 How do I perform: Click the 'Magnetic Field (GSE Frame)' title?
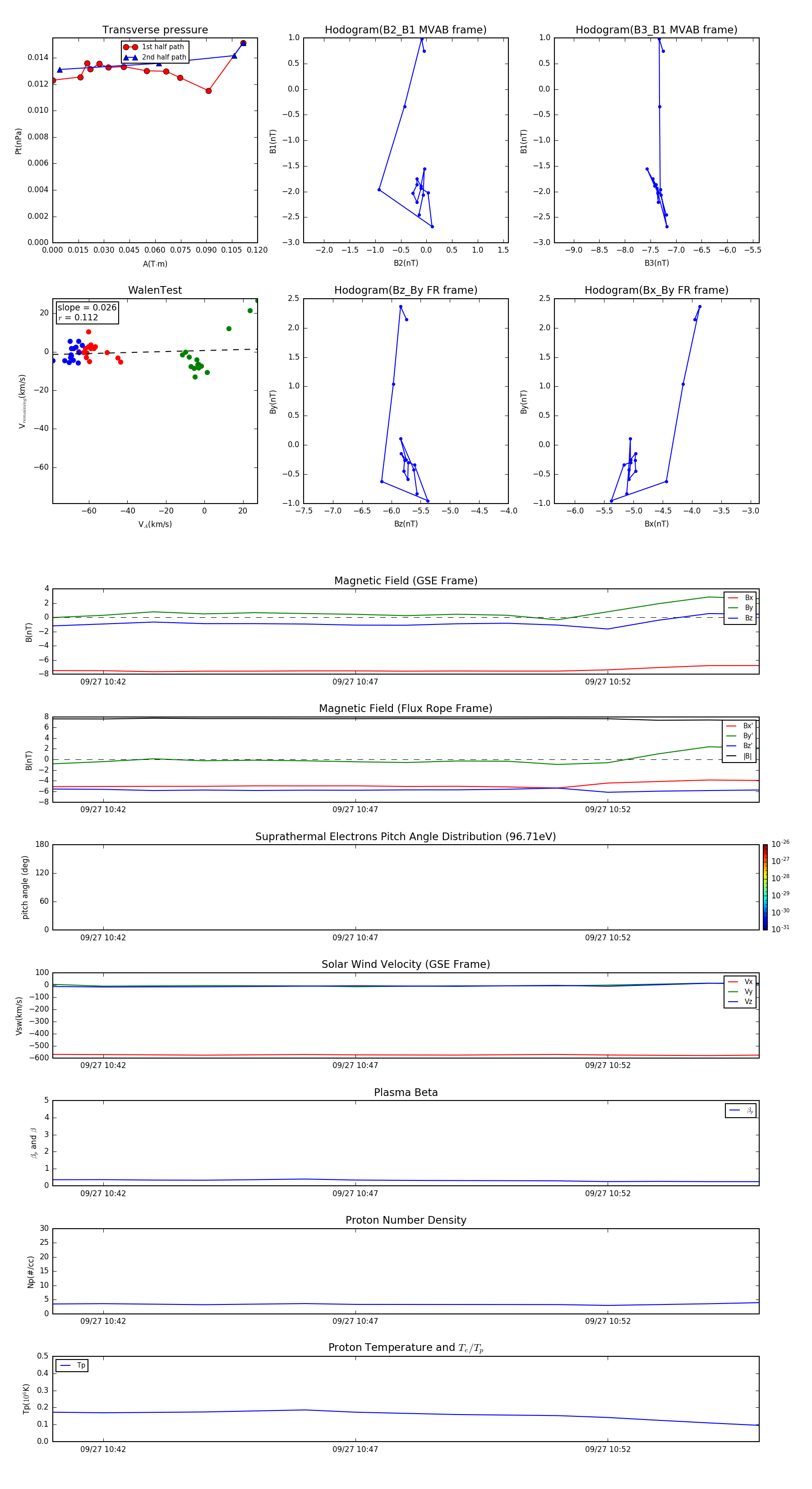[x=406, y=581]
